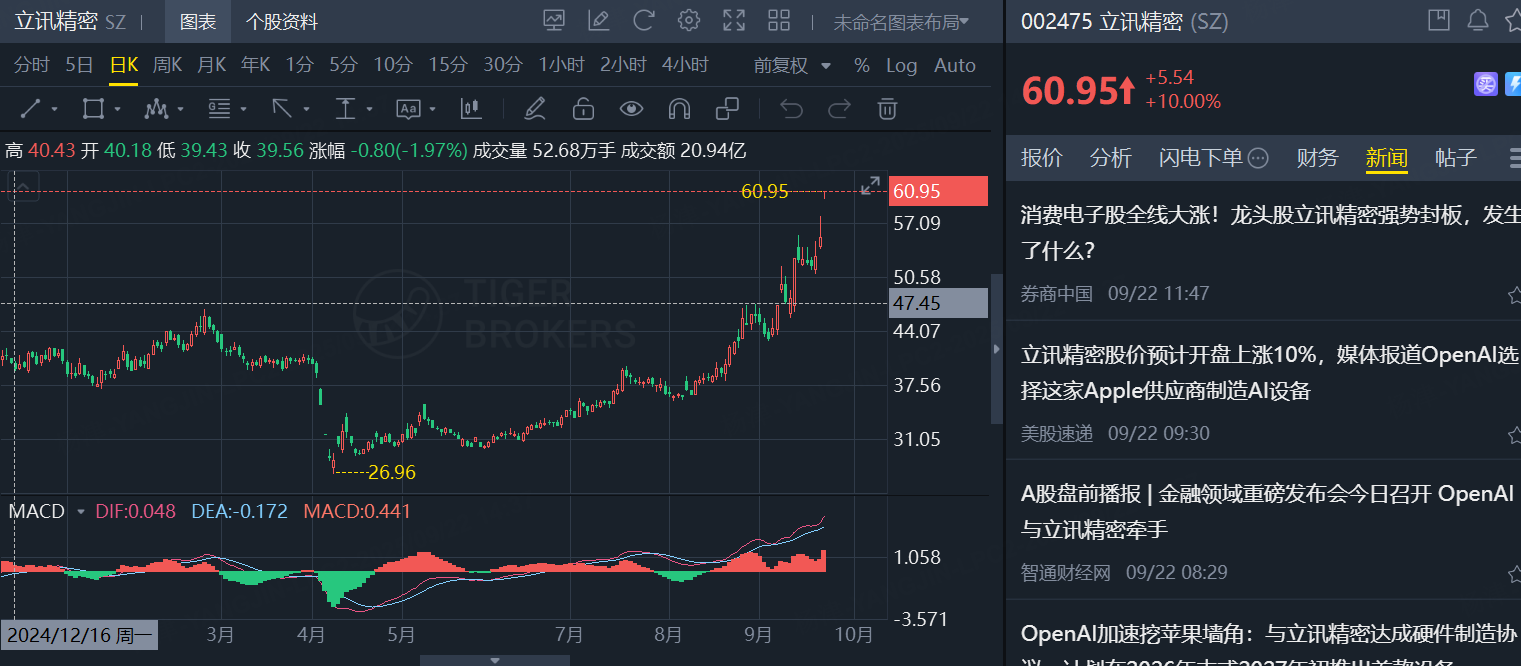Refresh the chart with the reload icon

click(644, 20)
